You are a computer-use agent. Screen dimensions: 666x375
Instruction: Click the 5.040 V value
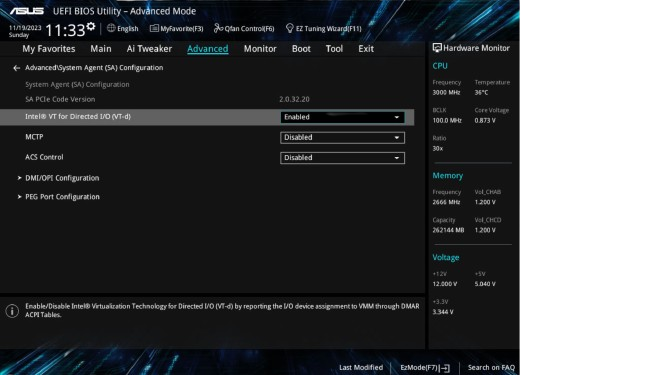pos(485,284)
